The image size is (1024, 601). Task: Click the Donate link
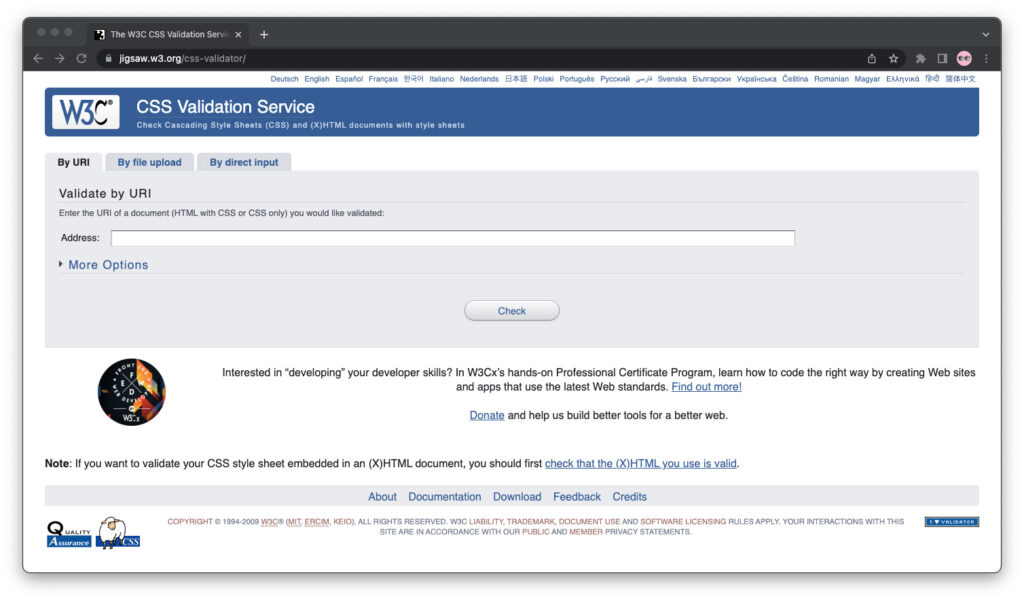(487, 415)
